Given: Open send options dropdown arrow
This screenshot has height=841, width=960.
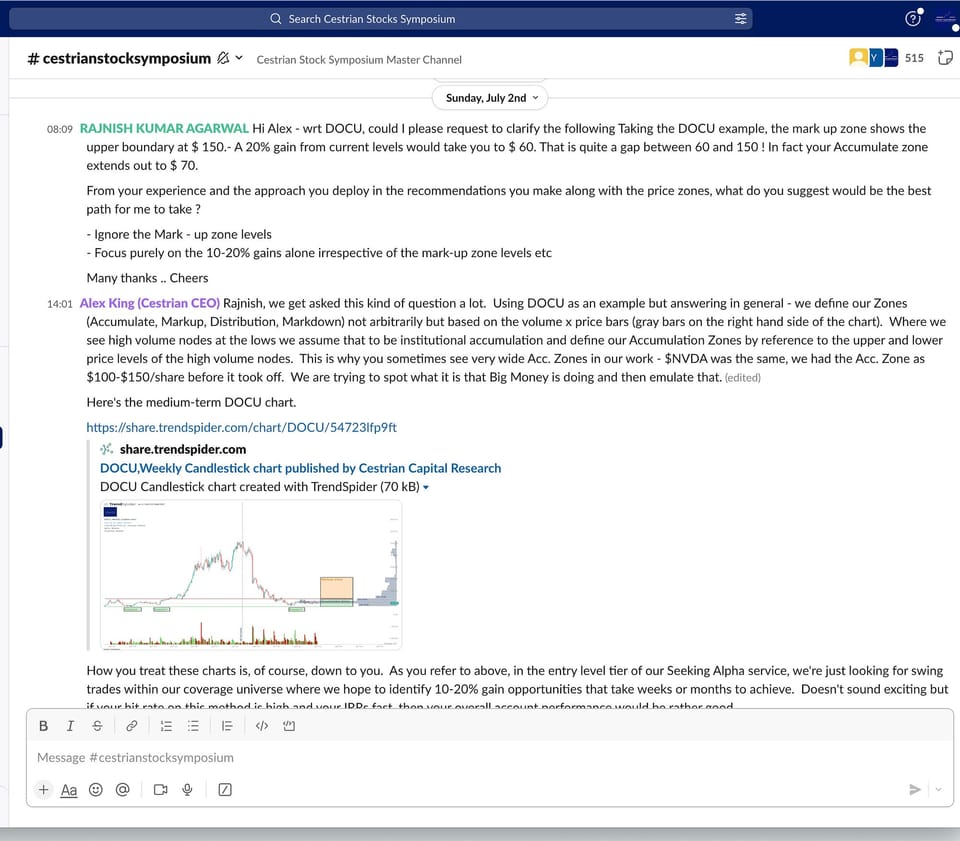Looking at the screenshot, I should [938, 790].
